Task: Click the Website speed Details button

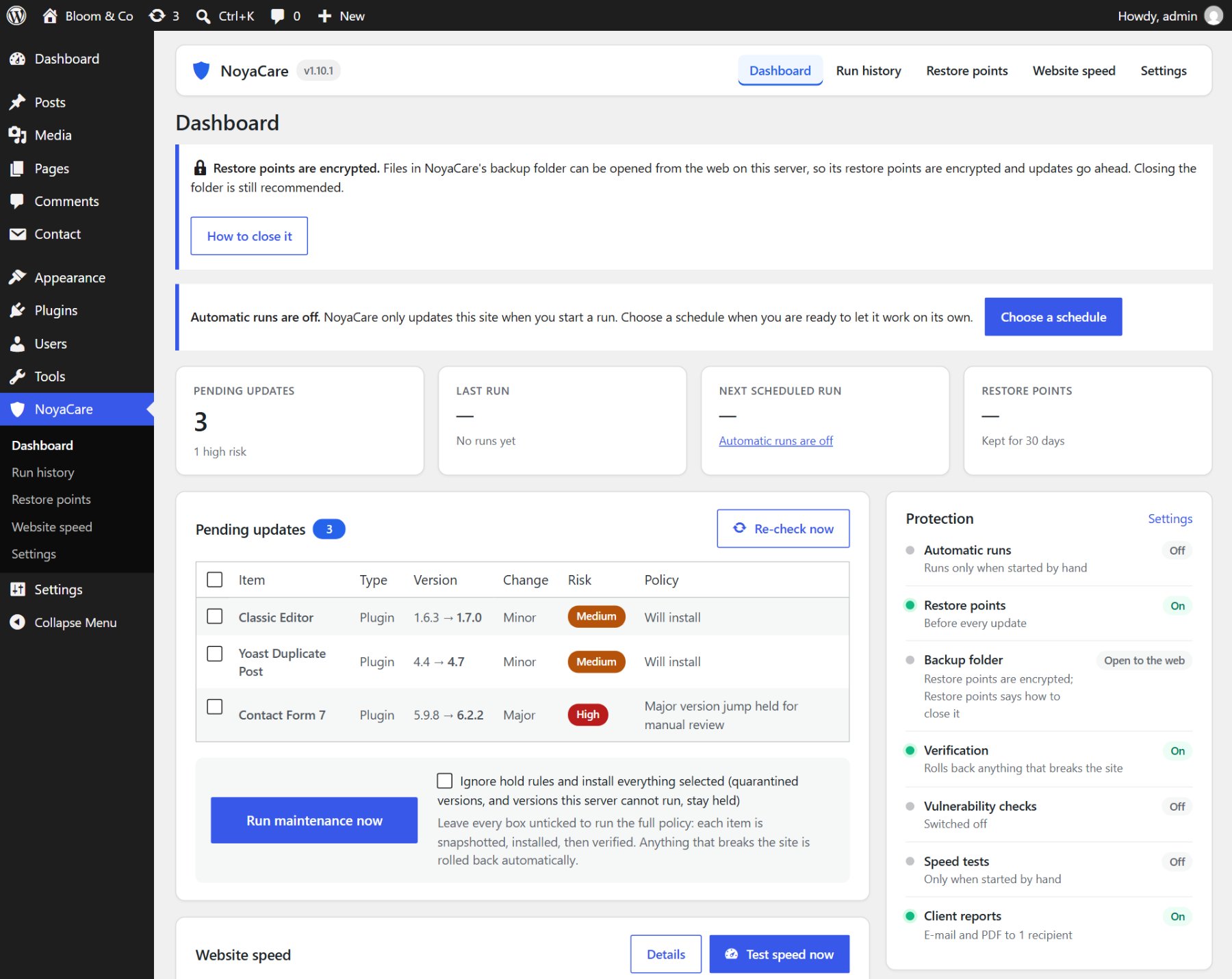Action: click(x=666, y=954)
